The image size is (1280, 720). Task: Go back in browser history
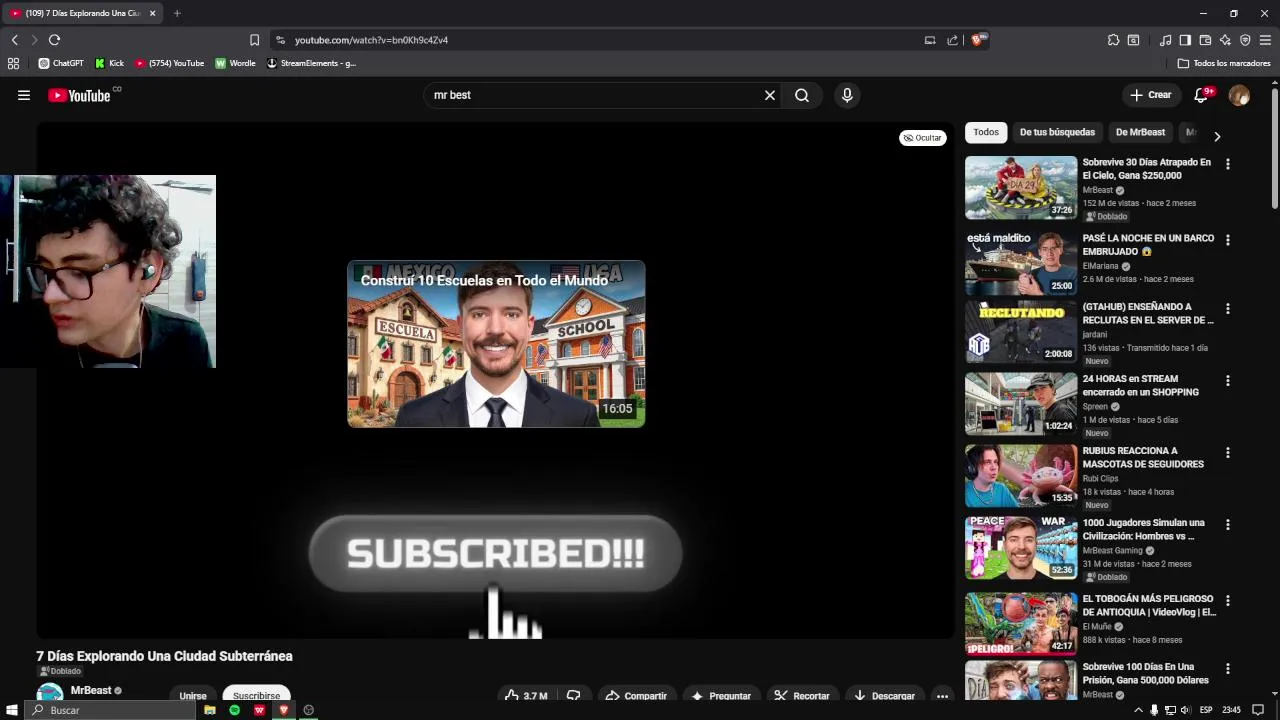coord(14,40)
